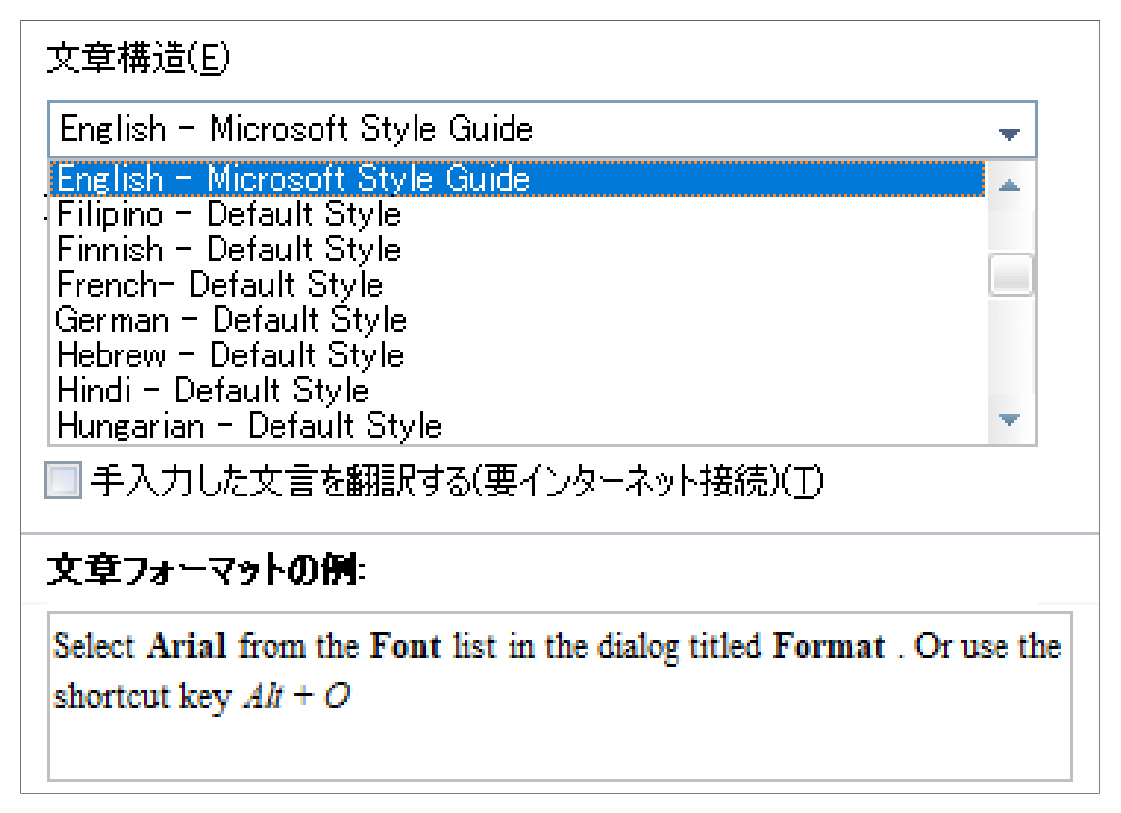
Task: Enable 手入力した文言を翻訳する checkbox
Action: (62, 480)
